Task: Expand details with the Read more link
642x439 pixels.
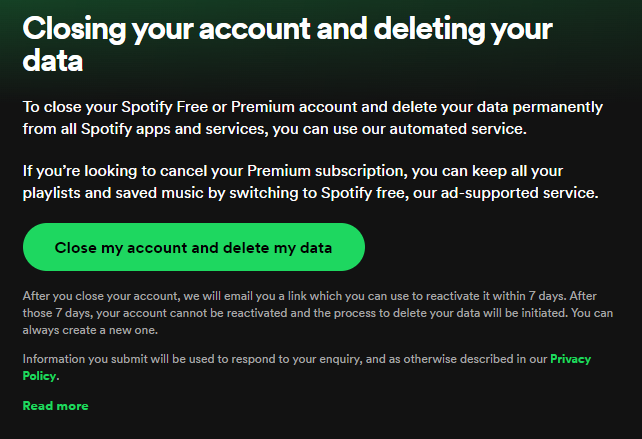Action: (x=55, y=406)
